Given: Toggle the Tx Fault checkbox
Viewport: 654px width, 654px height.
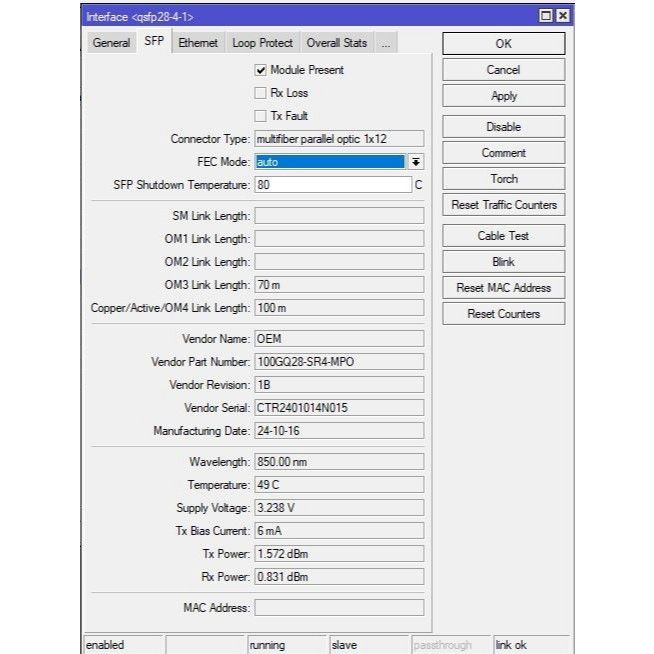Looking at the screenshot, I should [x=261, y=116].
